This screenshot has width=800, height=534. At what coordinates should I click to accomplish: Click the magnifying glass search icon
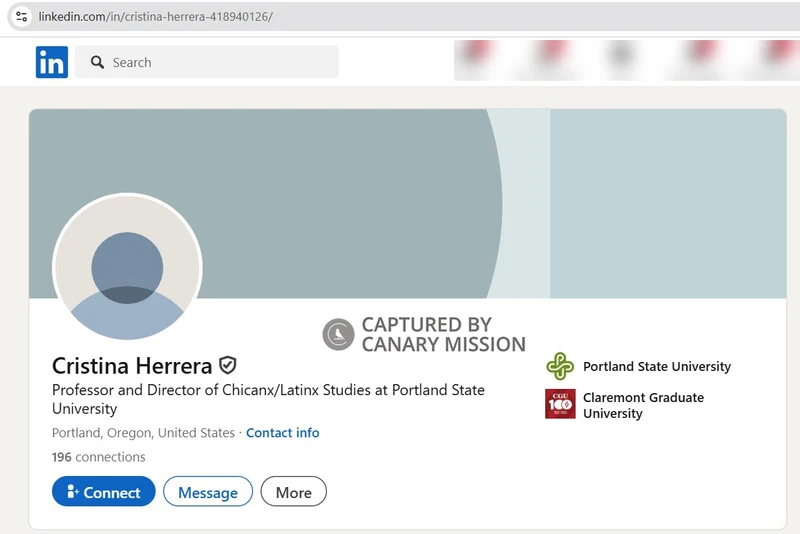(97, 62)
